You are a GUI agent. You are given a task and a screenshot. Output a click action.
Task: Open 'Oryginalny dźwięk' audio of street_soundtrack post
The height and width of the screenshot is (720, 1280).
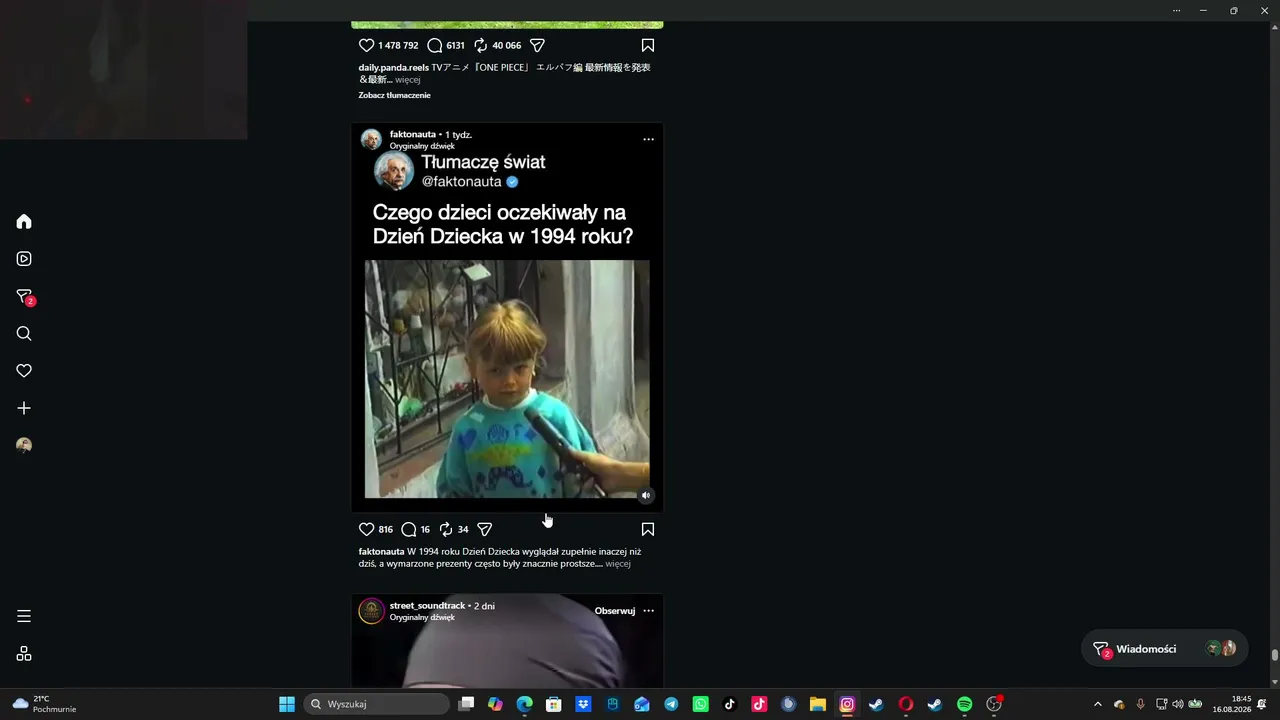click(422, 618)
